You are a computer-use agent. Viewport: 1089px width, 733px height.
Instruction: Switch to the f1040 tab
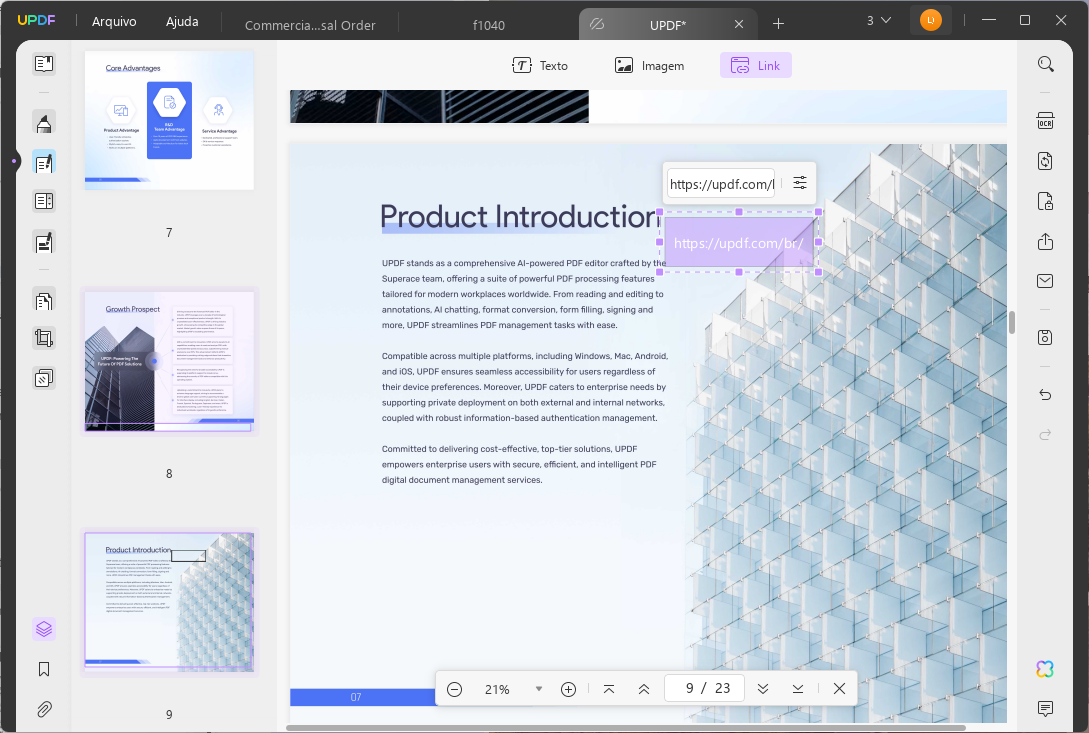[x=489, y=24]
